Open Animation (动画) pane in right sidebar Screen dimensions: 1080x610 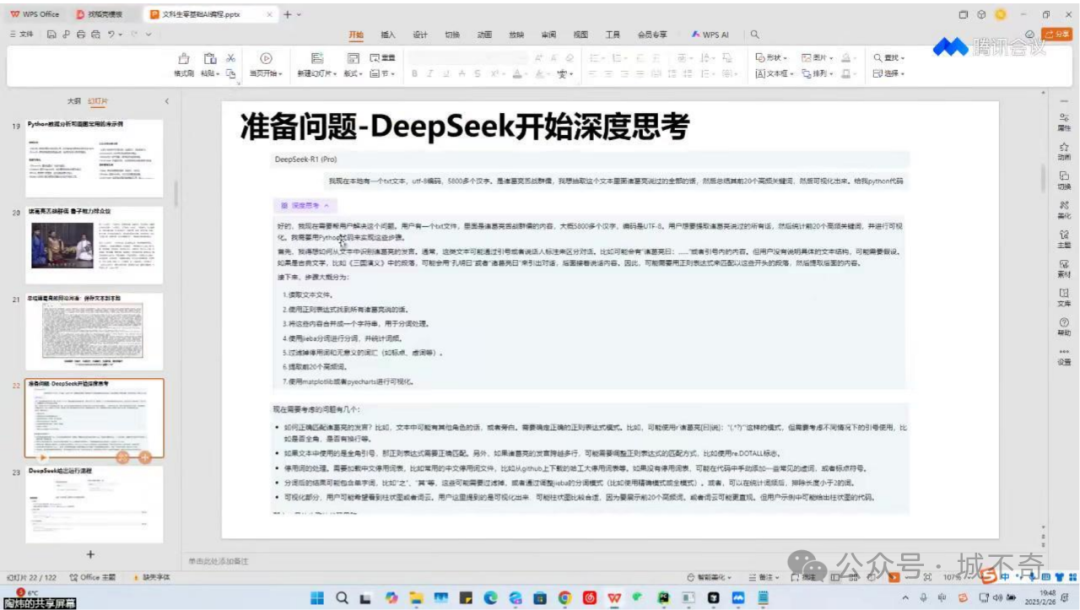(1064, 151)
